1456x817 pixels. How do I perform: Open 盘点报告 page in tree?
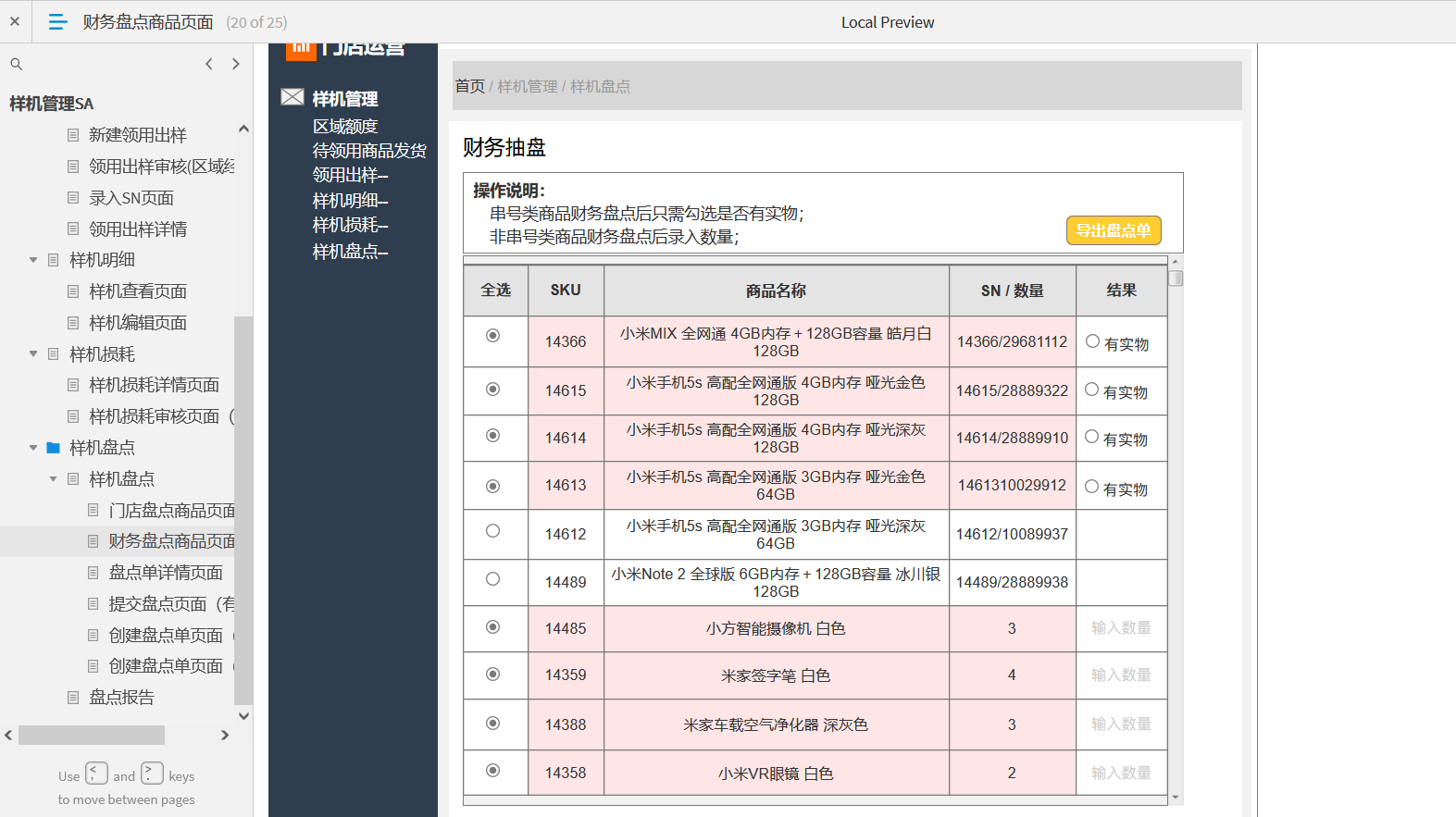click(x=121, y=698)
